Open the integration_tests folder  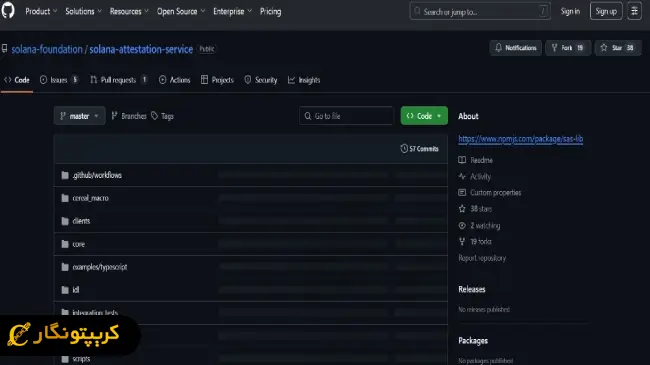pos(95,313)
